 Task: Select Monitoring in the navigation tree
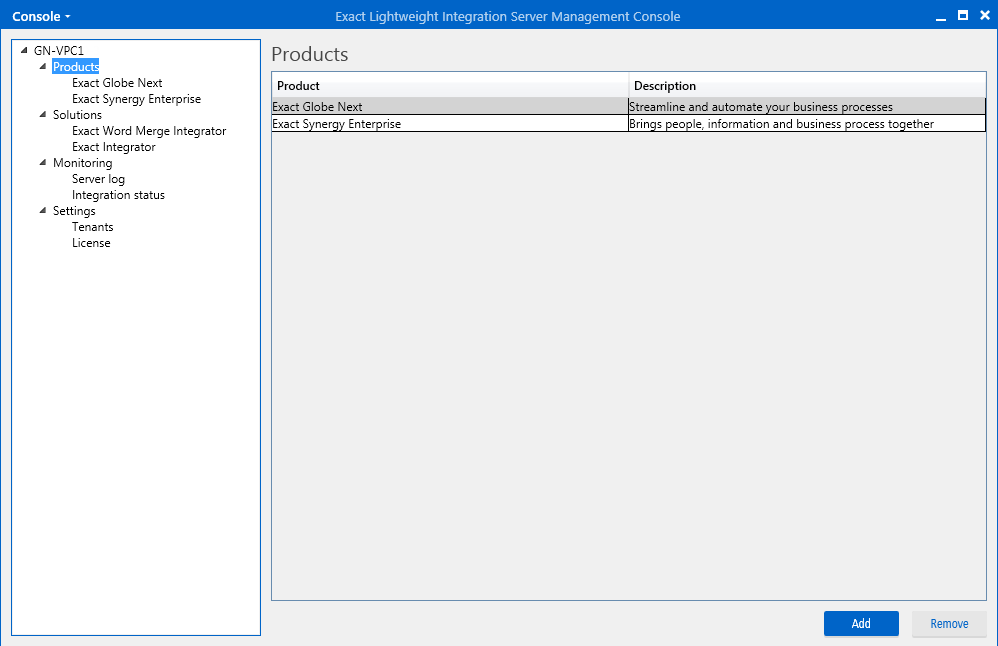coord(83,163)
